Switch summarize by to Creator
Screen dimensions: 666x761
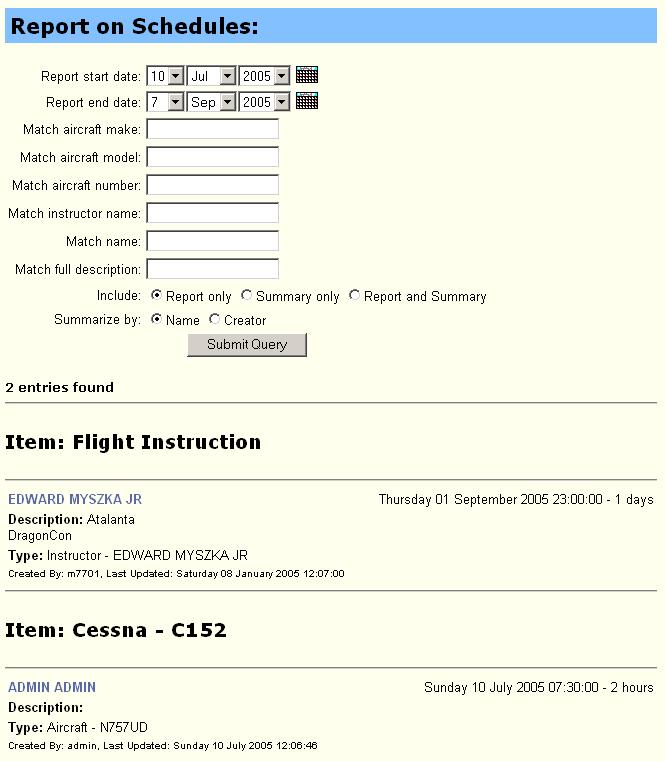click(x=215, y=319)
